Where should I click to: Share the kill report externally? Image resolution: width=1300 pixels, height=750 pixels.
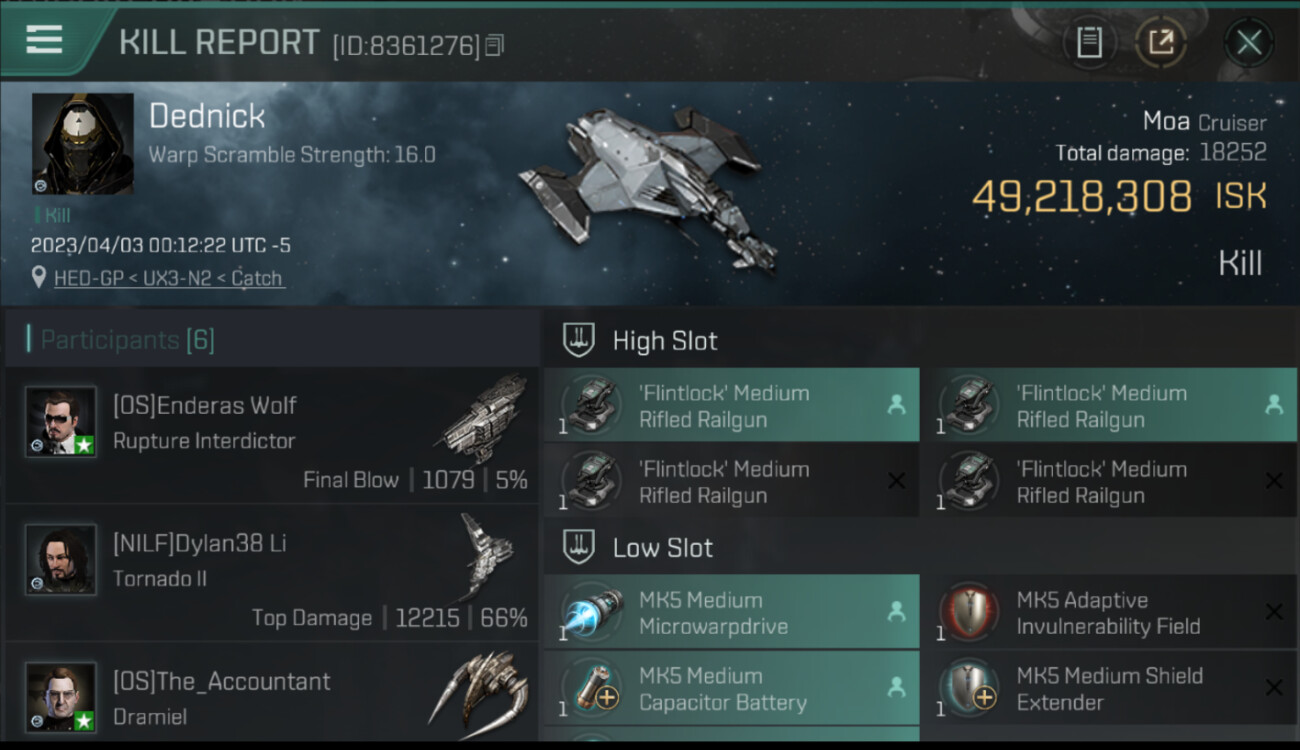point(1160,42)
